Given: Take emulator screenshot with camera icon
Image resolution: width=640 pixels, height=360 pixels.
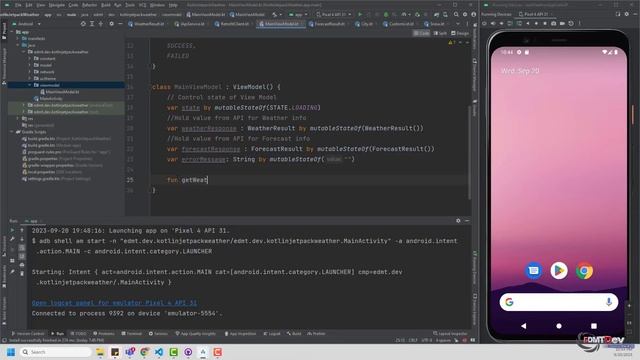Looking at the screenshot, I should pos(553,24).
